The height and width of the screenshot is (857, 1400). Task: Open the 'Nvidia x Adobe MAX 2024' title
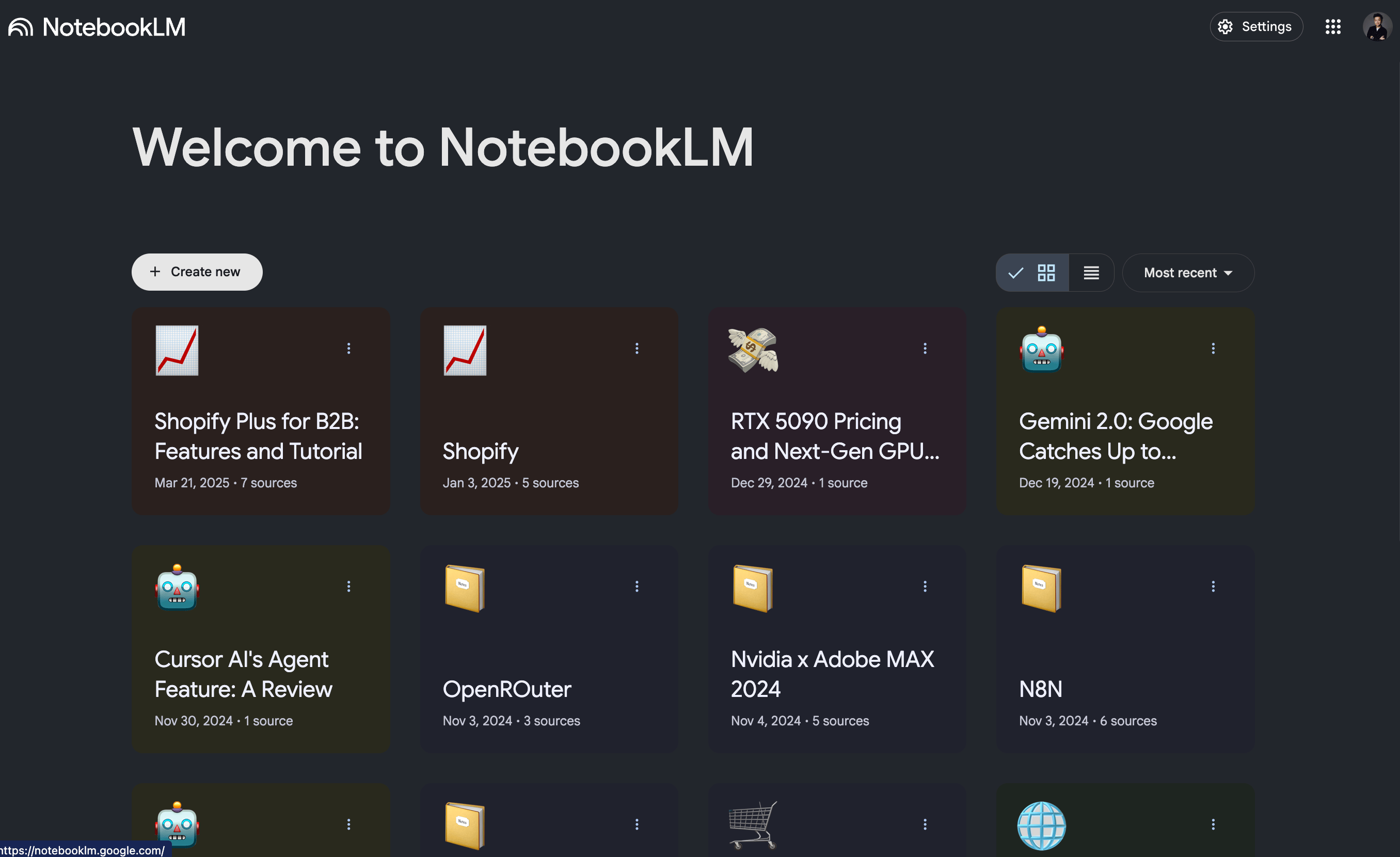pyautogui.click(x=832, y=674)
